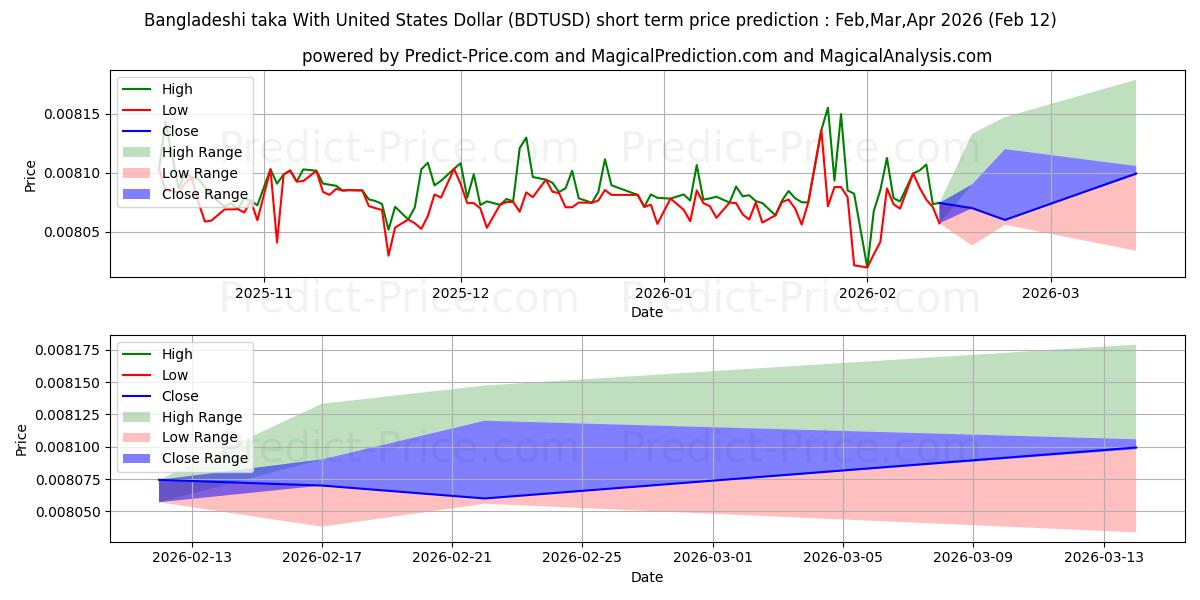The image size is (1200, 600).
Task: Select the Close line entry in bottom legend
Action: coord(180,396)
